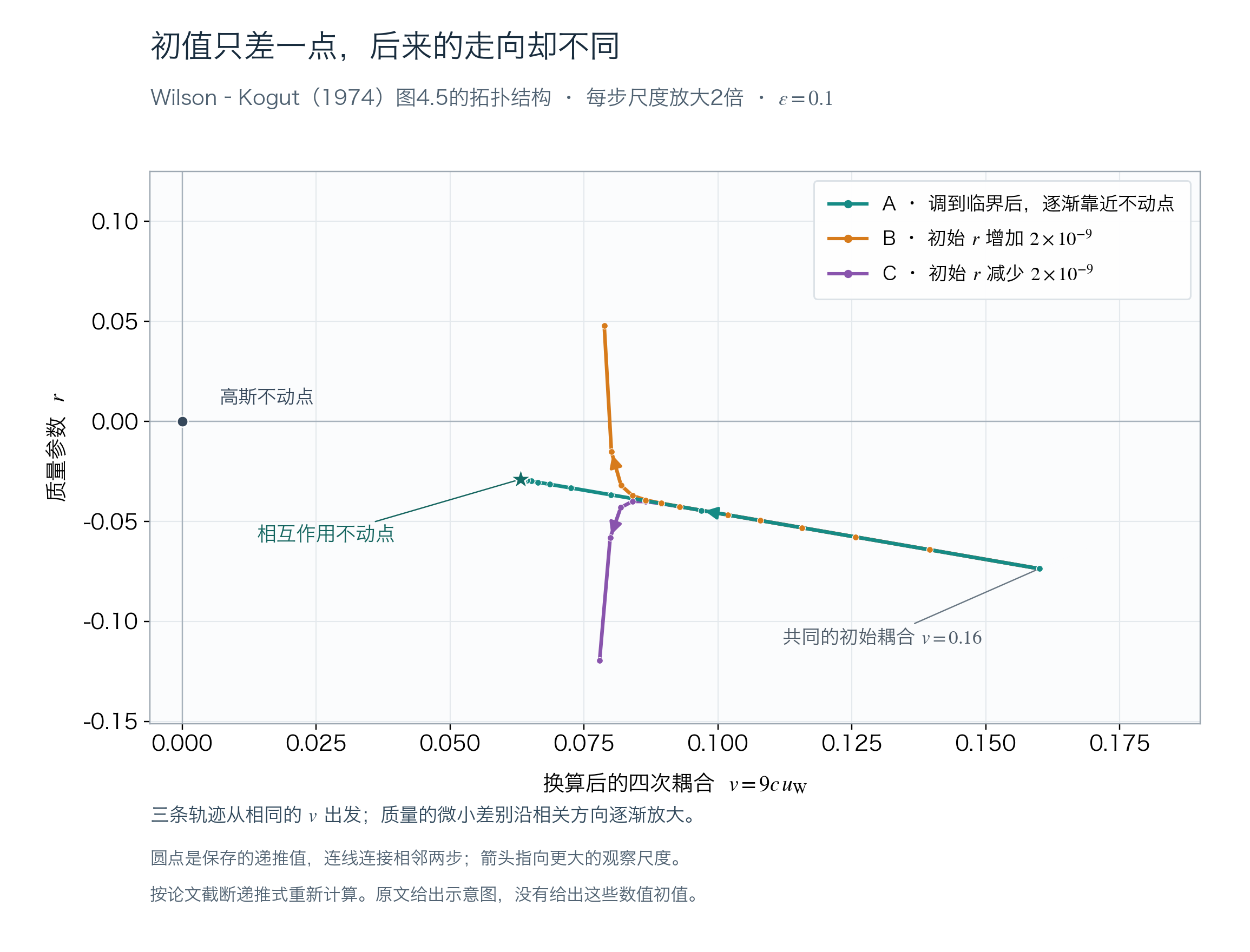Select legend text 'B · 初始 r 增加 2×10⁻⁹'

coord(987,238)
